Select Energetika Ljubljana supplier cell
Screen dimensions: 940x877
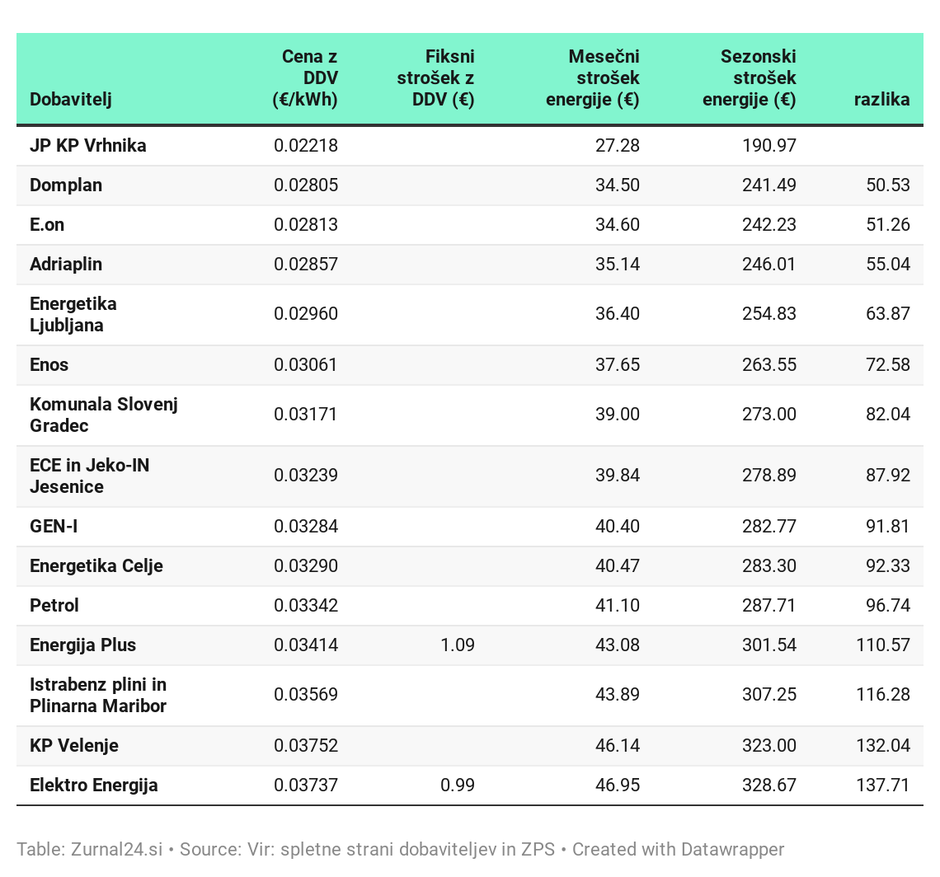coord(73,314)
